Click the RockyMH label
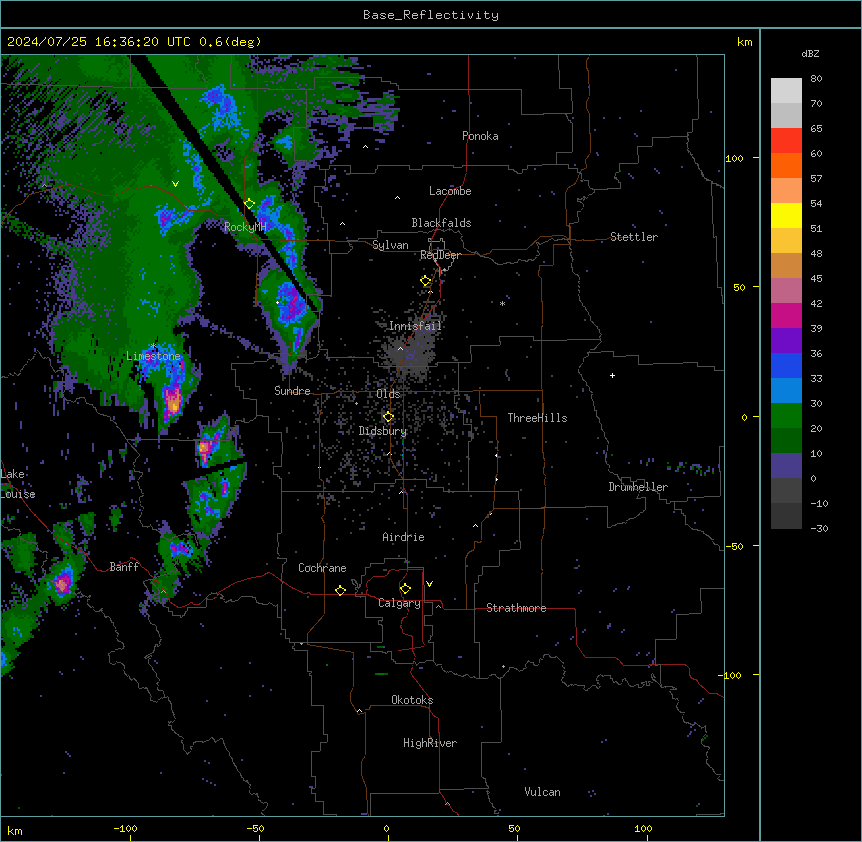The width and height of the screenshot is (862, 842). [245, 226]
